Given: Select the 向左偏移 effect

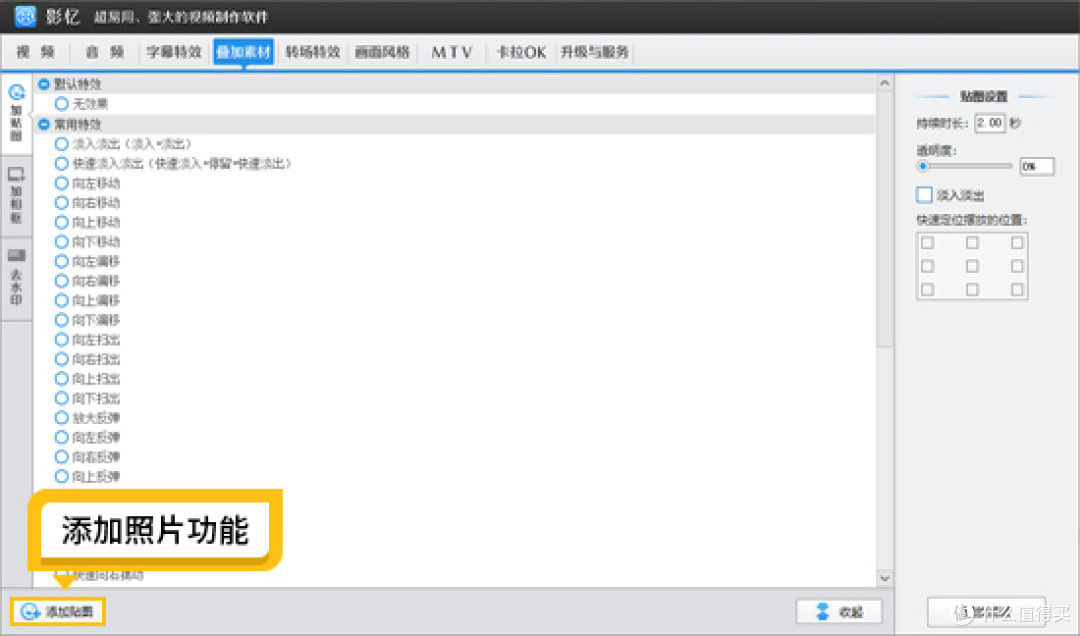Looking at the screenshot, I should pyautogui.click(x=61, y=261).
